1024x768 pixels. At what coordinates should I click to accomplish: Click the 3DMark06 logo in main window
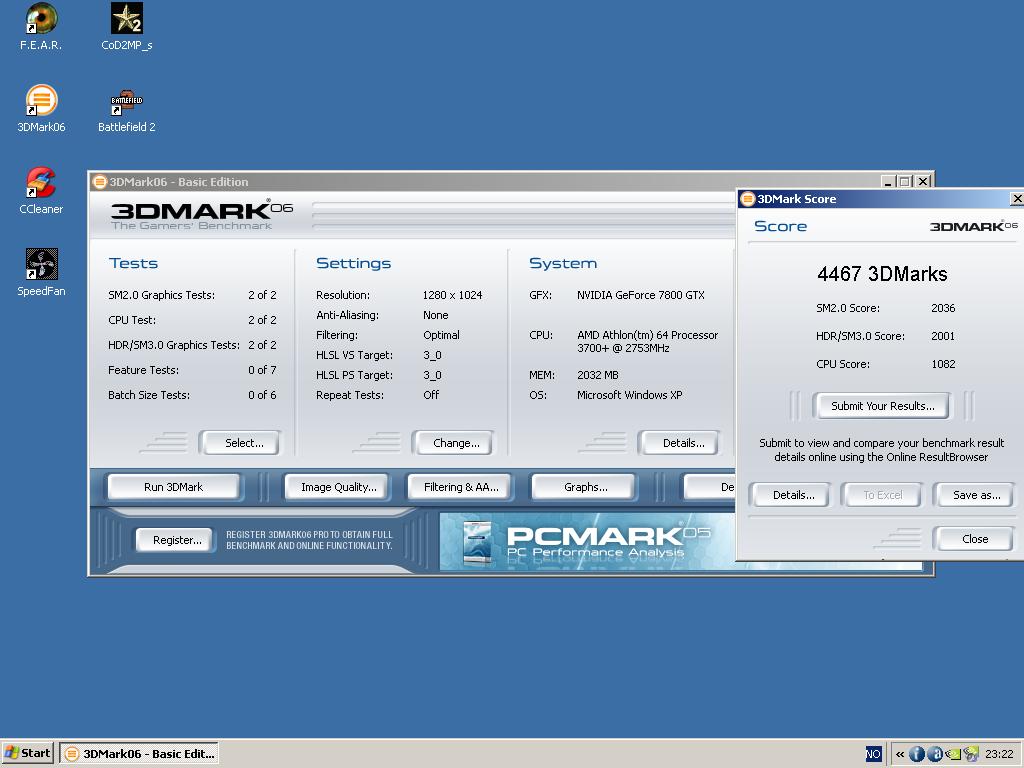(201, 214)
